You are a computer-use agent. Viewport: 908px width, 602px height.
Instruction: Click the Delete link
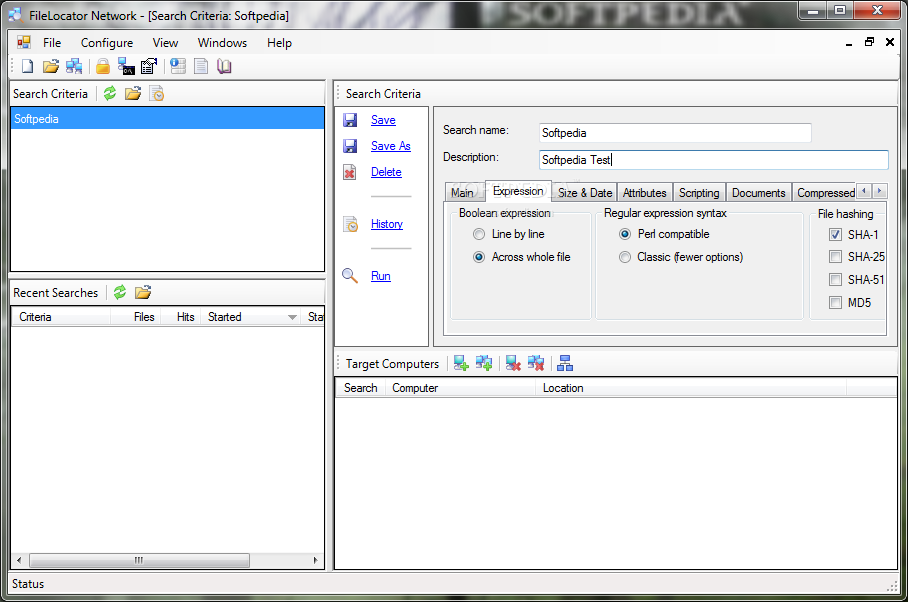(386, 172)
